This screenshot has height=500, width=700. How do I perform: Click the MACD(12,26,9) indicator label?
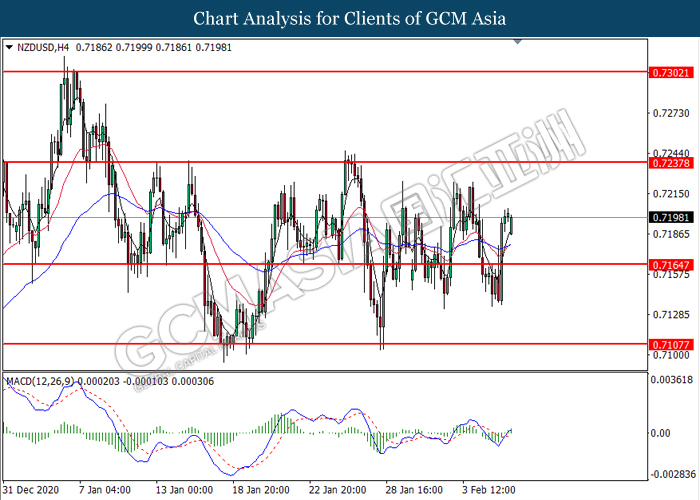pyautogui.click(x=40, y=381)
